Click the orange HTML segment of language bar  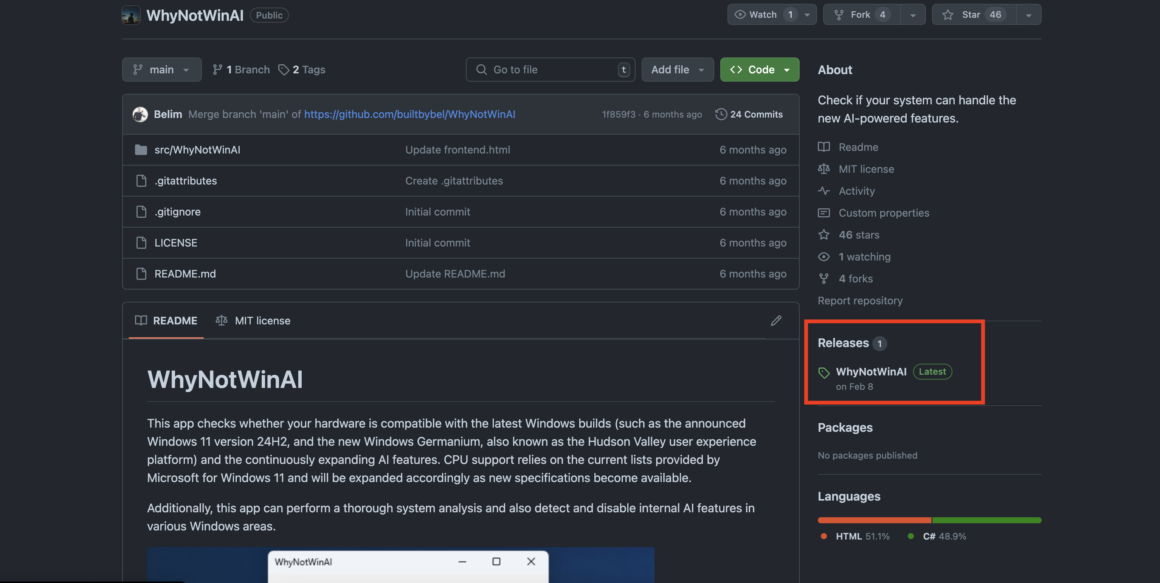point(874,520)
